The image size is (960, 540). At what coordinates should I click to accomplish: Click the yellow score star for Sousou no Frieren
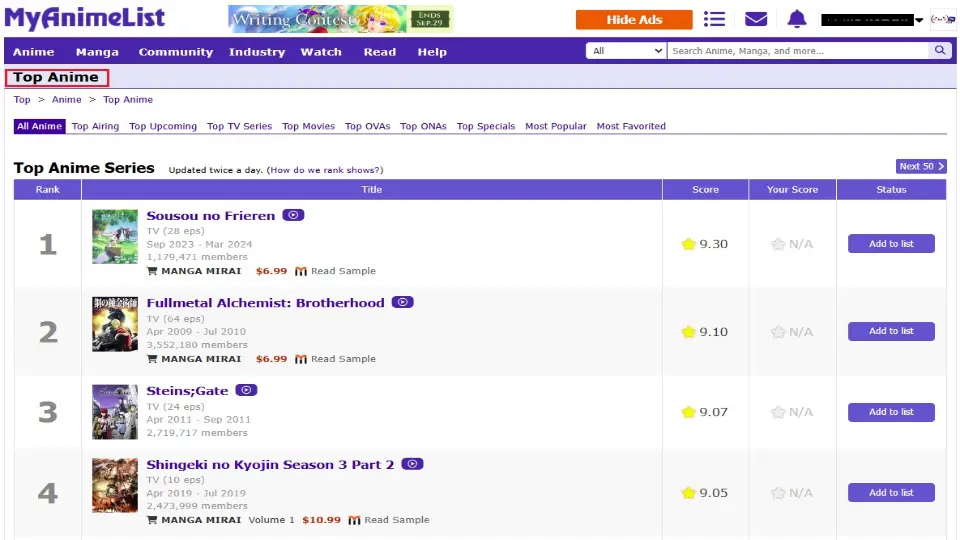688,244
